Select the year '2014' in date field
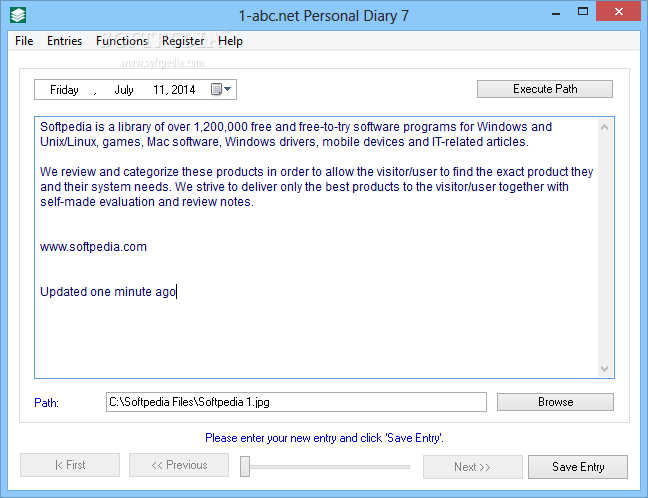Viewport: 648px width, 498px height. pos(183,90)
